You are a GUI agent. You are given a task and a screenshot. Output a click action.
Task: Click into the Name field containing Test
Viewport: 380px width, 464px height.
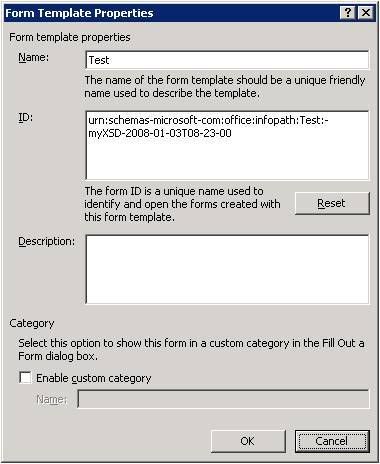(227, 60)
